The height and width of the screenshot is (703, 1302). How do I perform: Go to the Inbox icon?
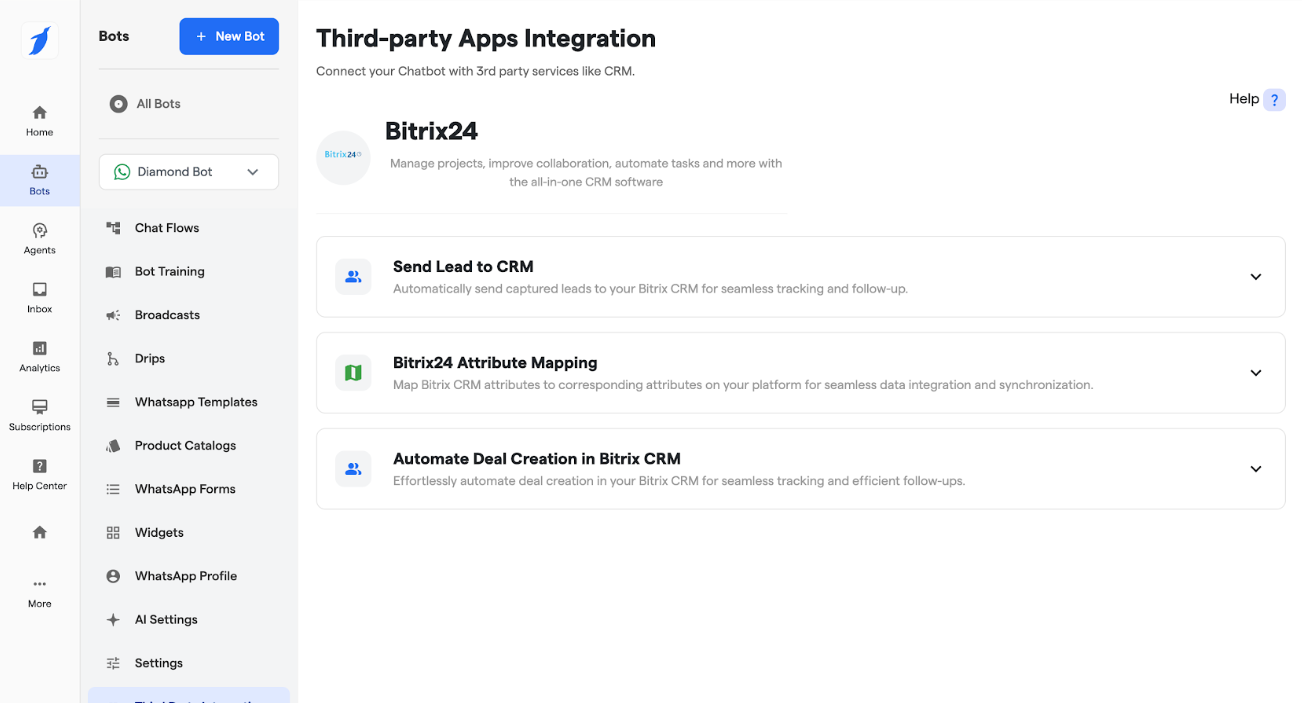[x=40, y=290]
